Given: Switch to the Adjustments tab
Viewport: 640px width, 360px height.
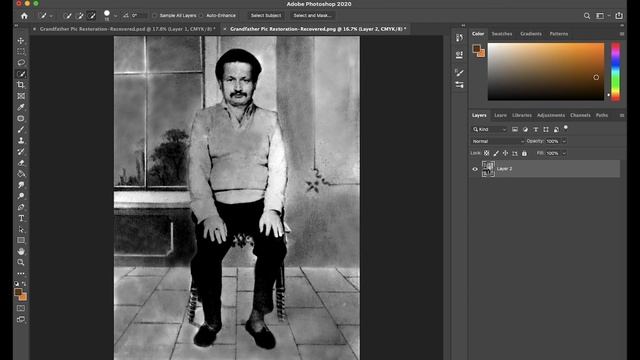Looking at the screenshot, I should point(551,116).
